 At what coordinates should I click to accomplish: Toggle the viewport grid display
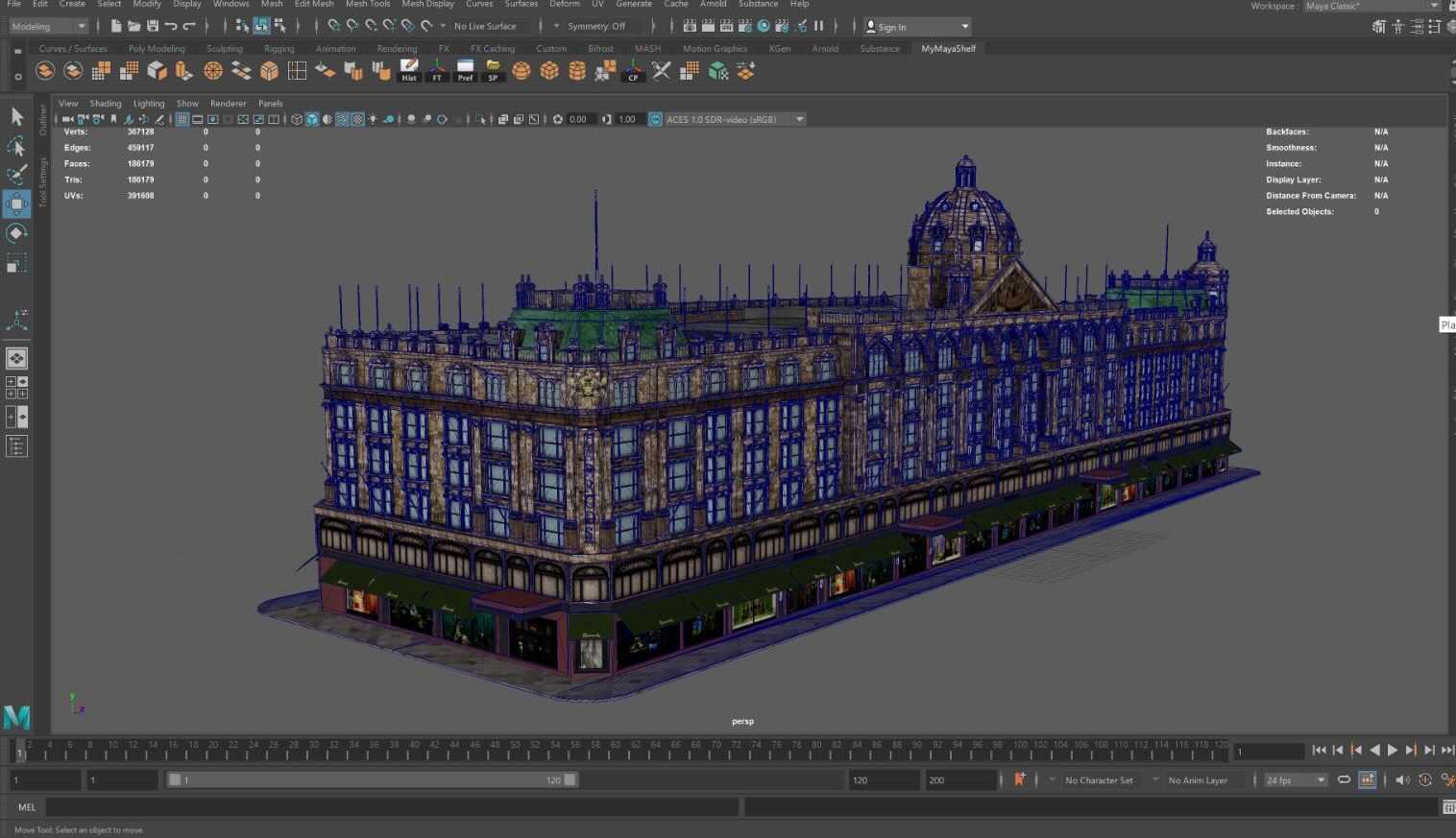point(182,119)
